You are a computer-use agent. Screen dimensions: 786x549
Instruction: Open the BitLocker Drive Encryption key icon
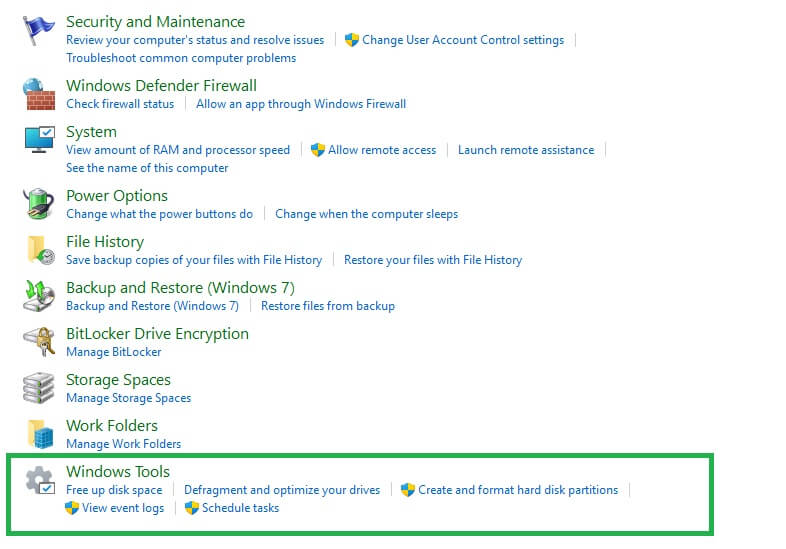(39, 342)
